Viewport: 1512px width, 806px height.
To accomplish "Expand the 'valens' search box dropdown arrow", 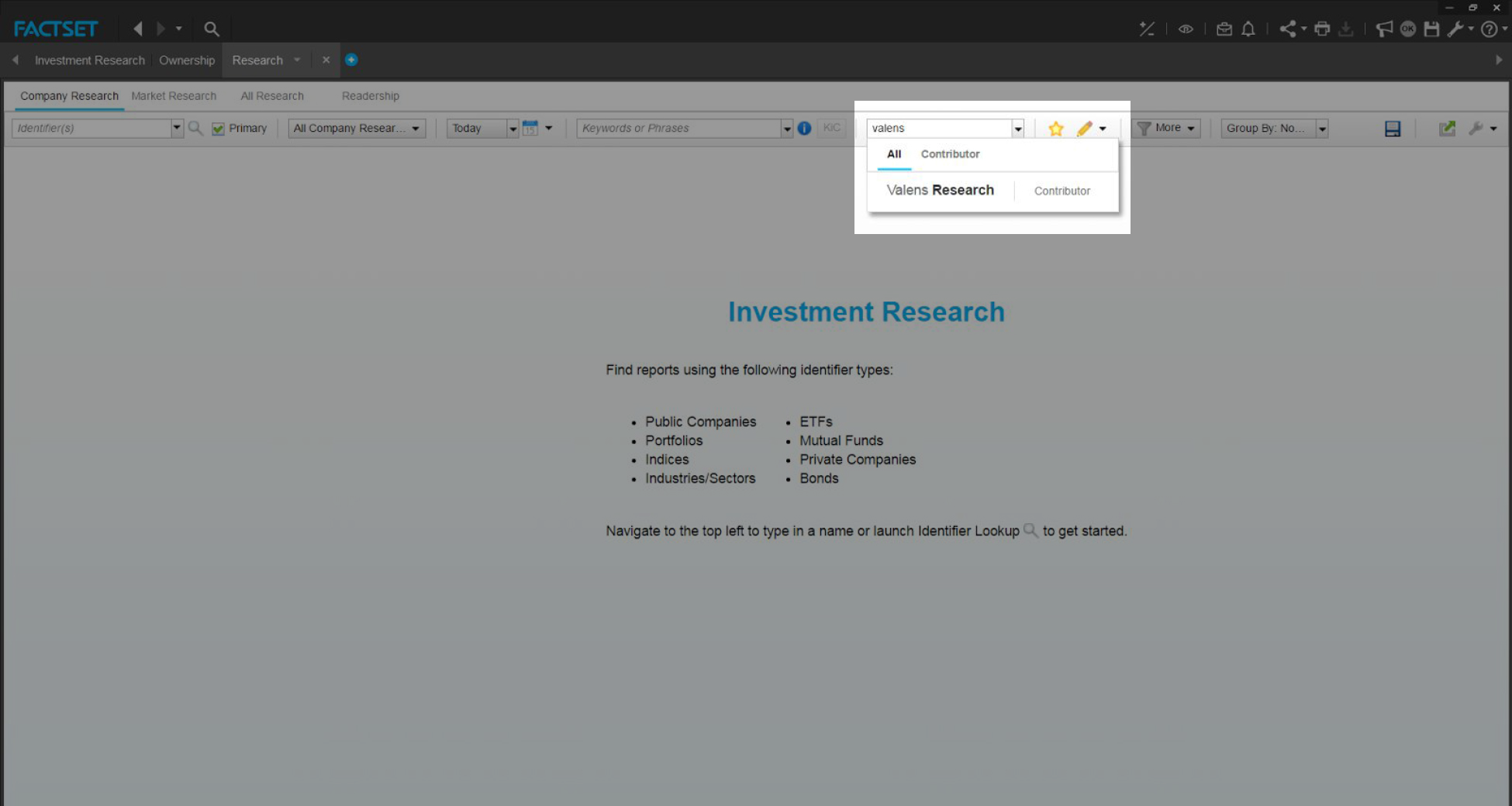I will click(x=1018, y=129).
